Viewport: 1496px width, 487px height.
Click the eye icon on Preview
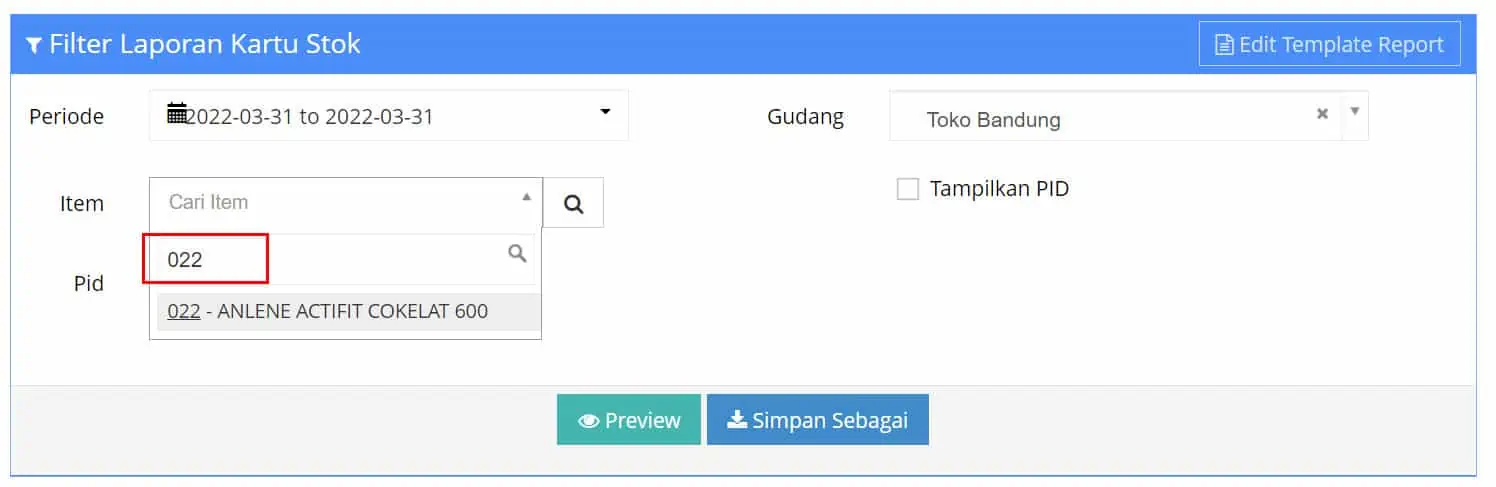pyautogui.click(x=589, y=421)
